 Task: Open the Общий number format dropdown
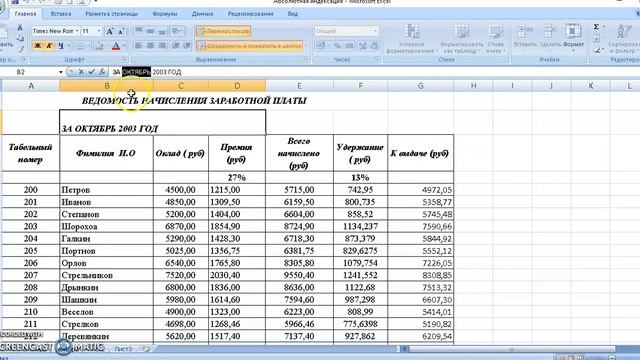375,31
